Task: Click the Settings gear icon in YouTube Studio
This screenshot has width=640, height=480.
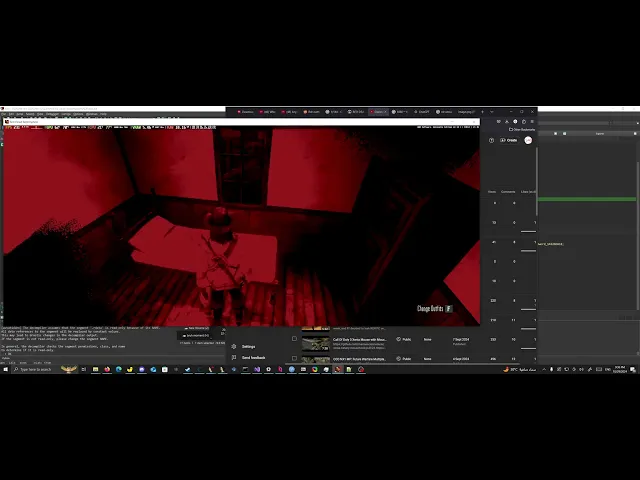Action: (233, 347)
